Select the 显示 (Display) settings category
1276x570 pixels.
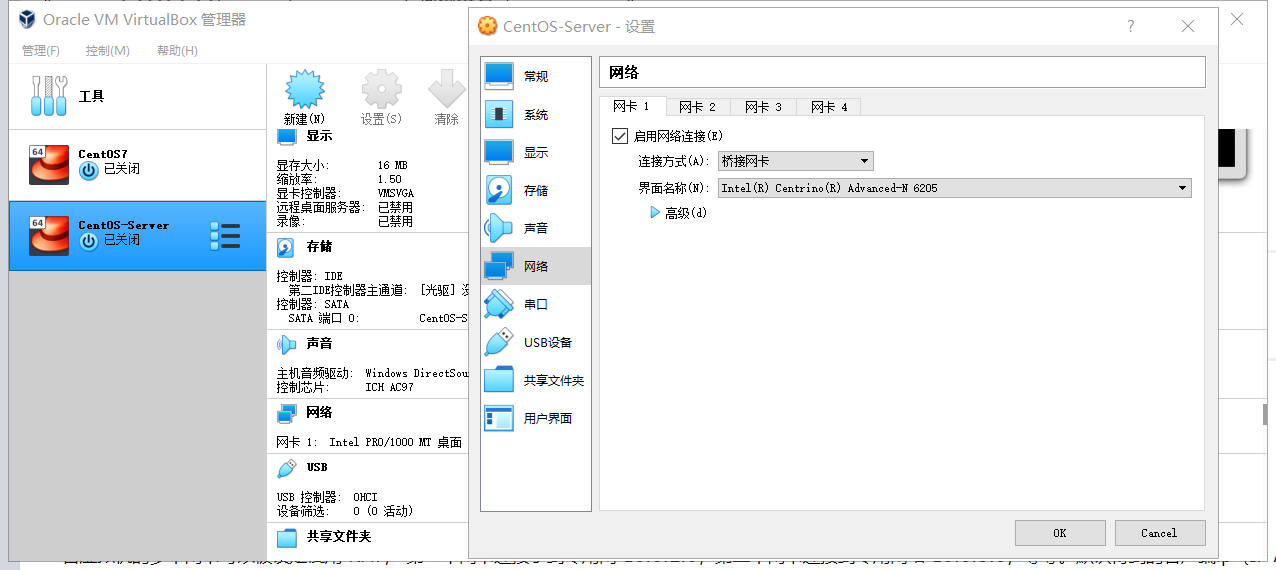(534, 153)
